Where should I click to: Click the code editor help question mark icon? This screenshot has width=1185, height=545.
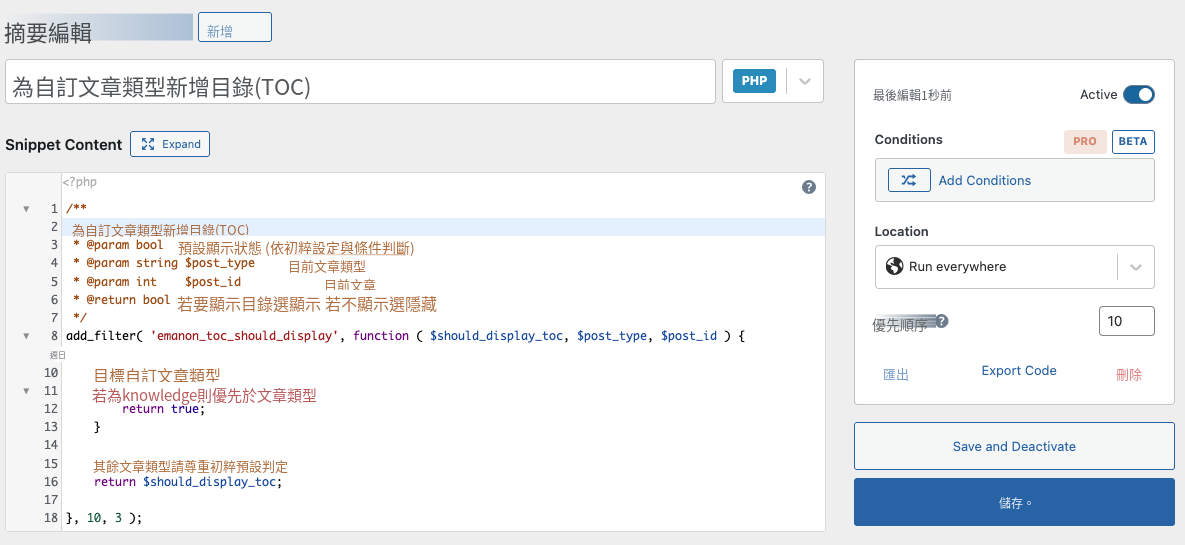tap(809, 187)
